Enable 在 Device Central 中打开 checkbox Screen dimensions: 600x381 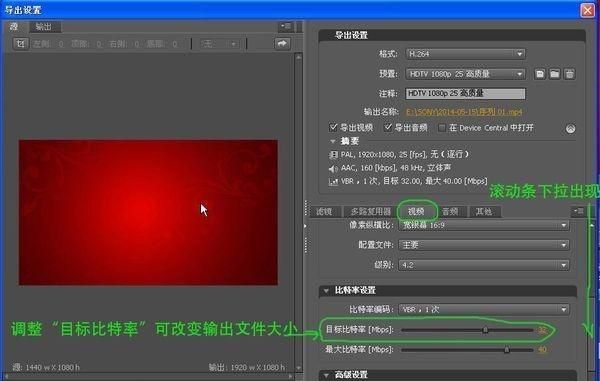[x=442, y=128]
